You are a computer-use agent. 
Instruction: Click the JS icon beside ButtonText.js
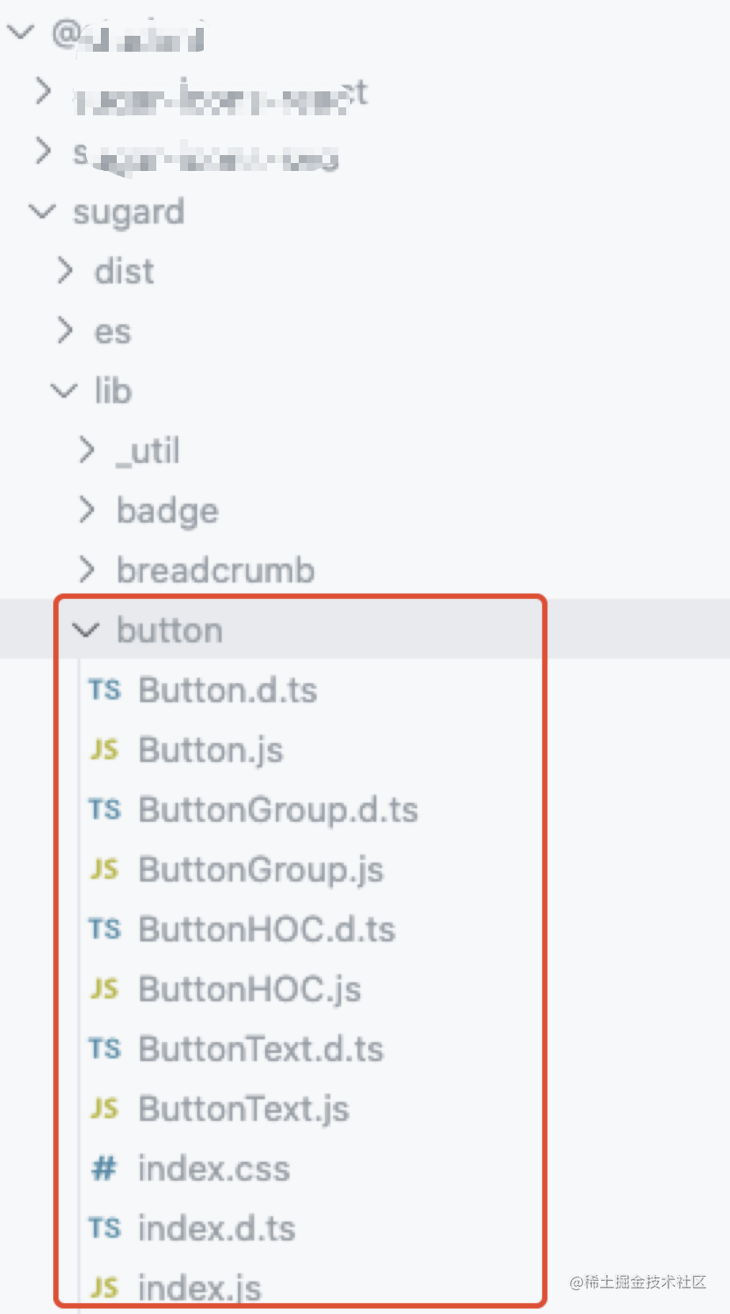click(104, 1108)
